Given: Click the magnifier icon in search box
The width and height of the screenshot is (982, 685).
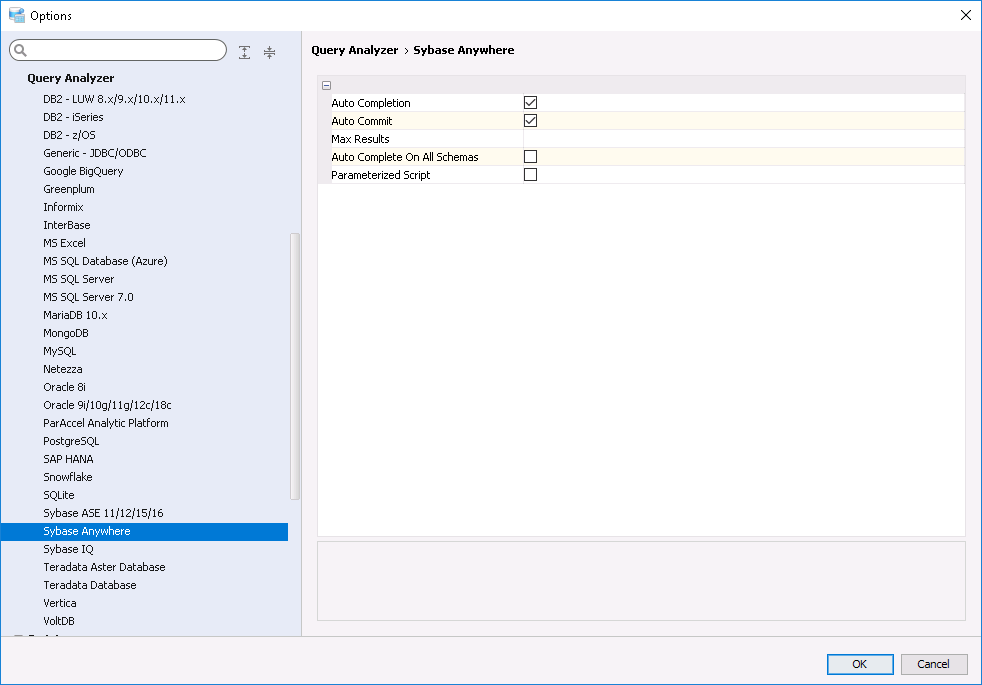Looking at the screenshot, I should click(21, 51).
